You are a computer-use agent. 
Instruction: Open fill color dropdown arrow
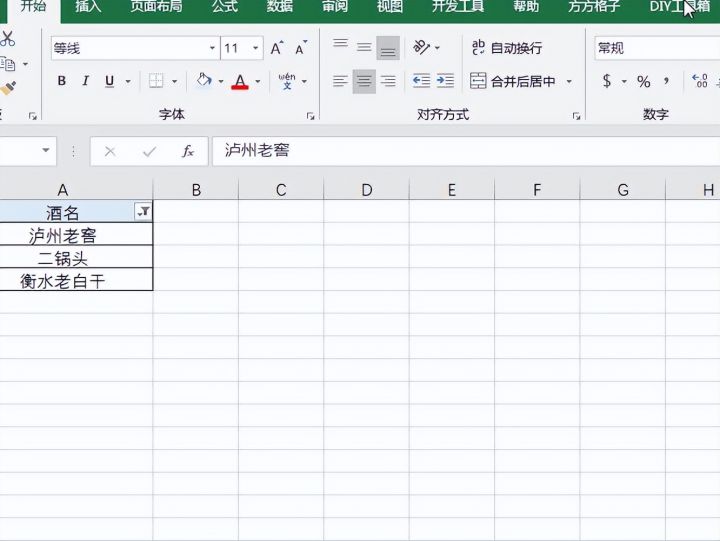click(x=221, y=82)
